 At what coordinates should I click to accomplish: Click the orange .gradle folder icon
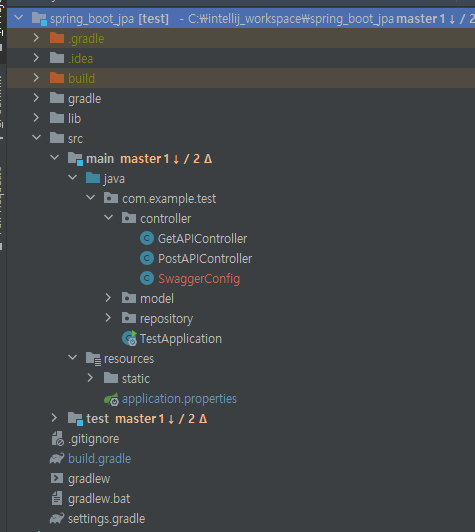tap(57, 38)
